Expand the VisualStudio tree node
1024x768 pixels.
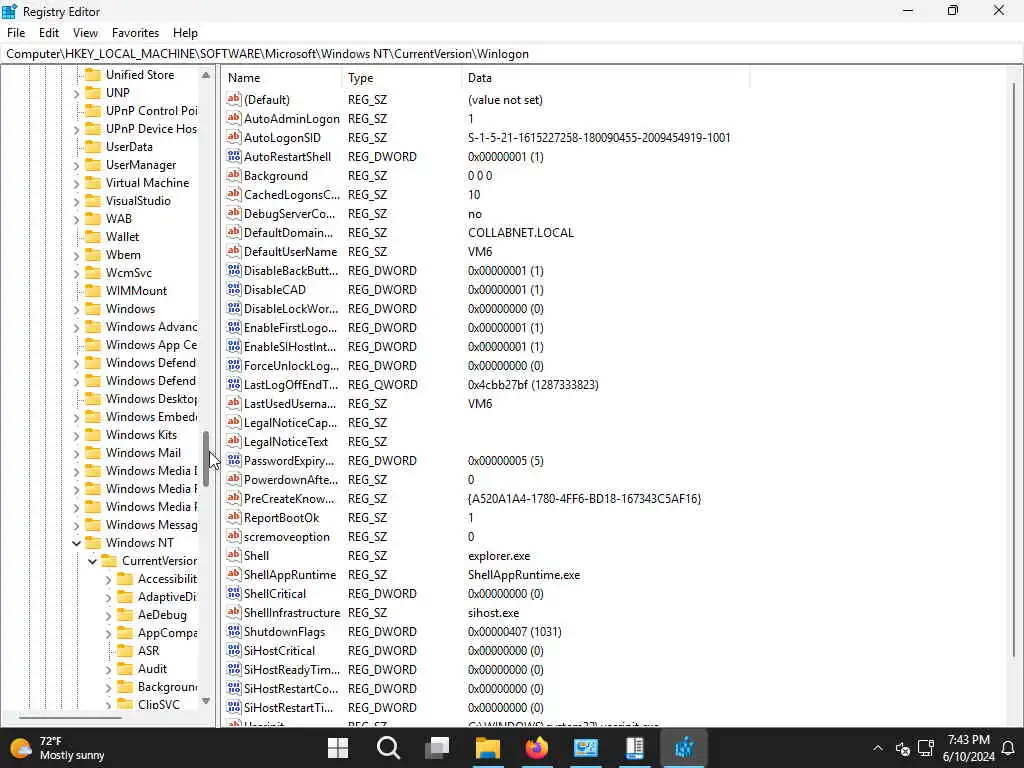tap(76, 201)
